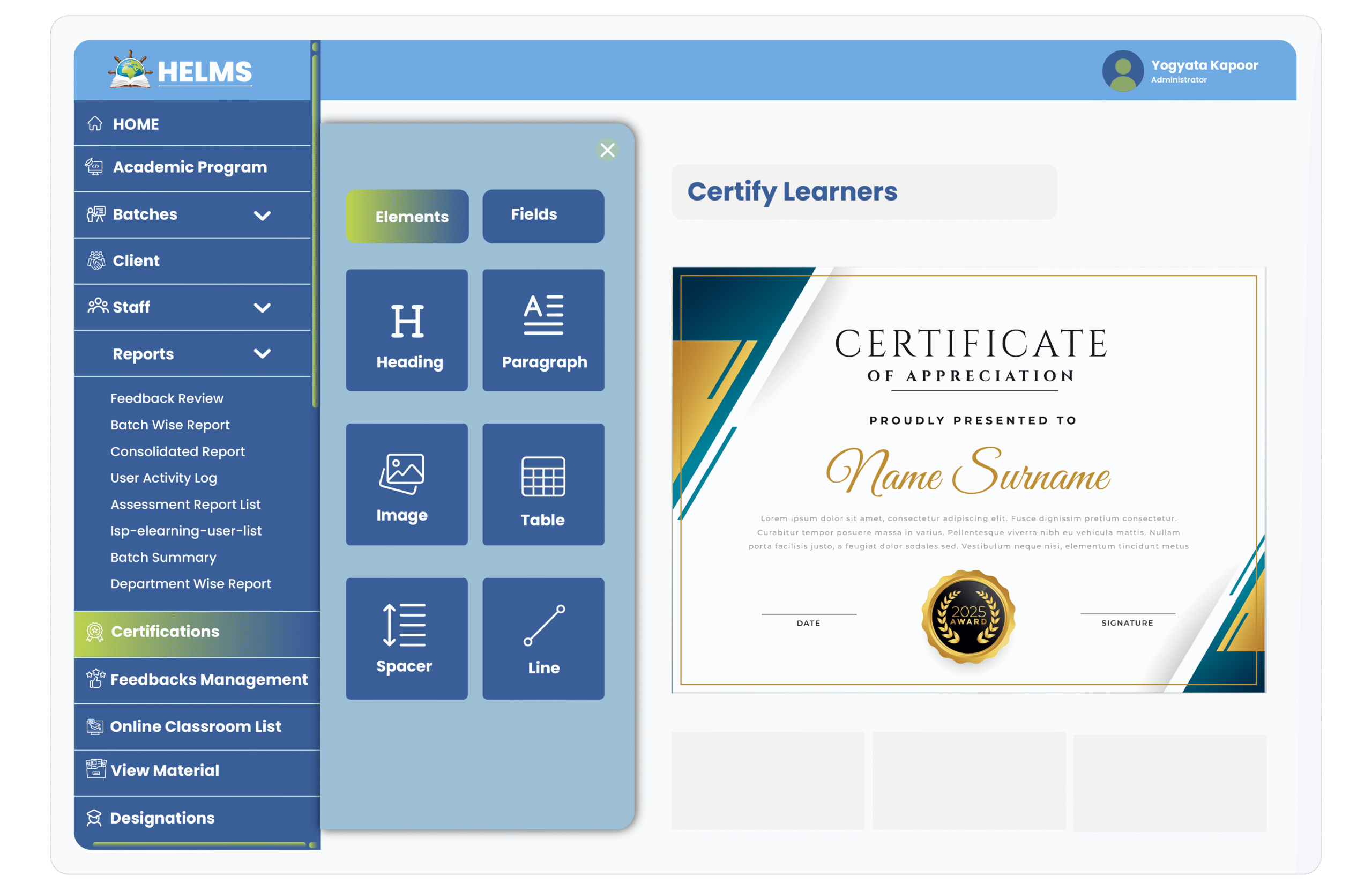The width and height of the screenshot is (1372, 890).
Task: Go to Certifications menu item
Action: tap(165, 632)
